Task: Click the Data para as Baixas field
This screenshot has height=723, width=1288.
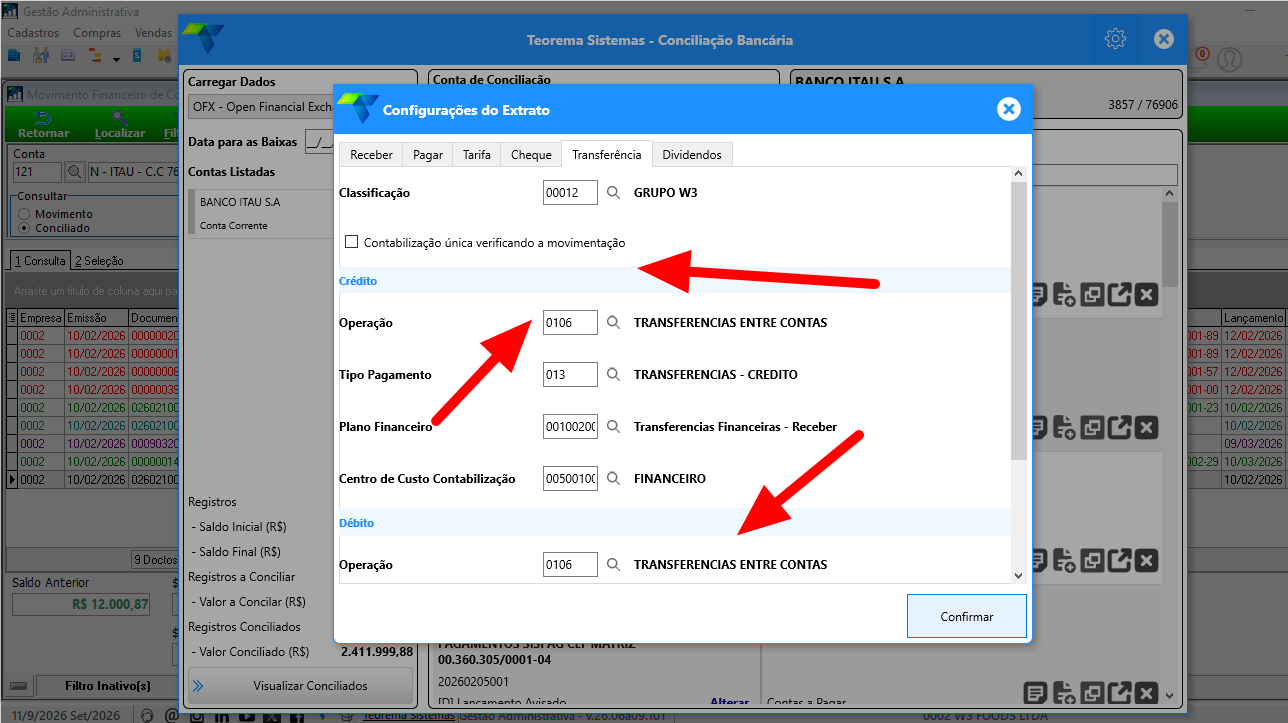Action: click(320, 142)
